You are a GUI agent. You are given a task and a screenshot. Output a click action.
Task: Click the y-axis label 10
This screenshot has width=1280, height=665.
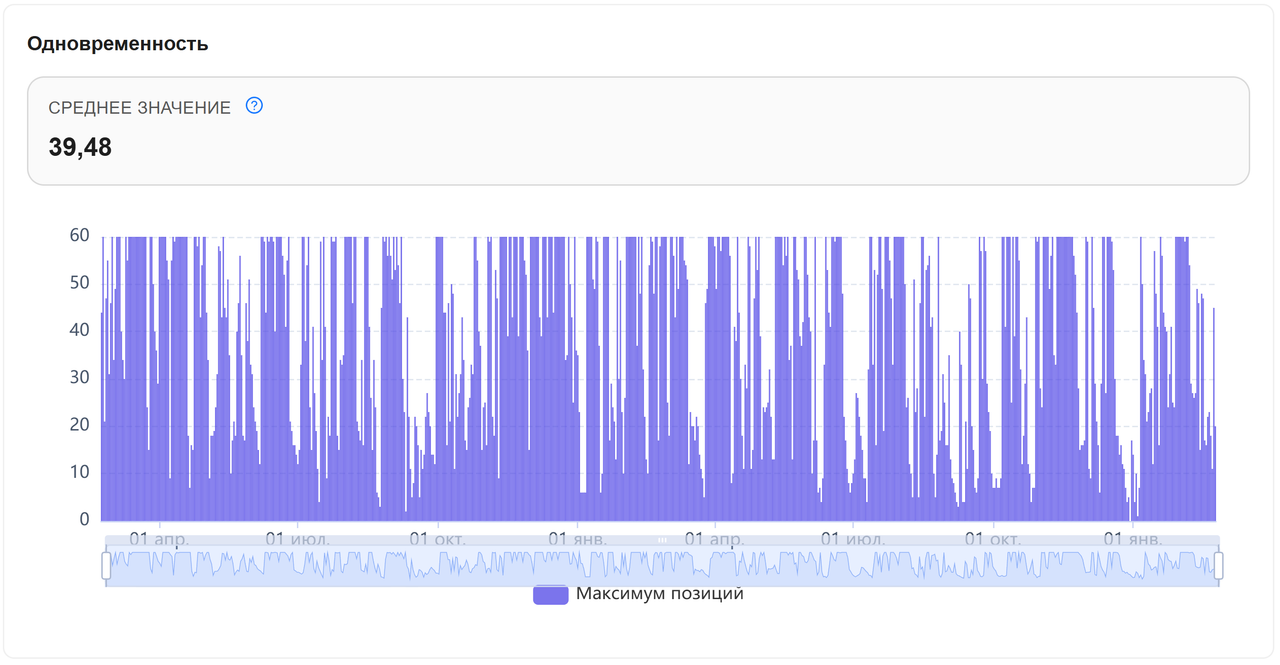pos(79,472)
